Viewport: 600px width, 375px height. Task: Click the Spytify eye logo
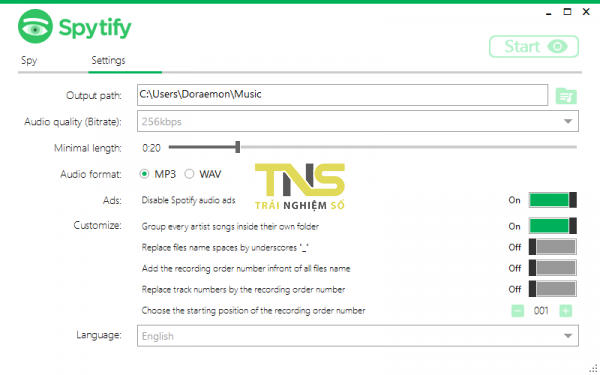(x=35, y=26)
